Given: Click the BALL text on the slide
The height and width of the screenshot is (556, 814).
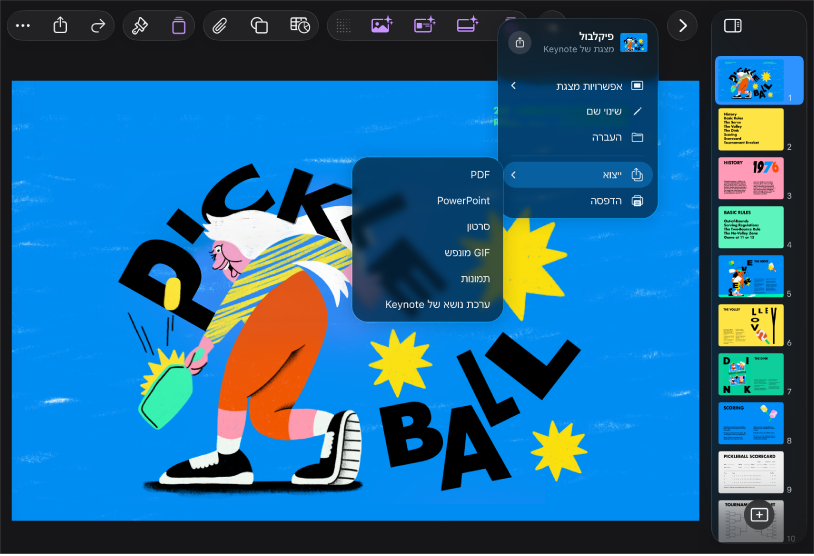Looking at the screenshot, I should [x=478, y=413].
